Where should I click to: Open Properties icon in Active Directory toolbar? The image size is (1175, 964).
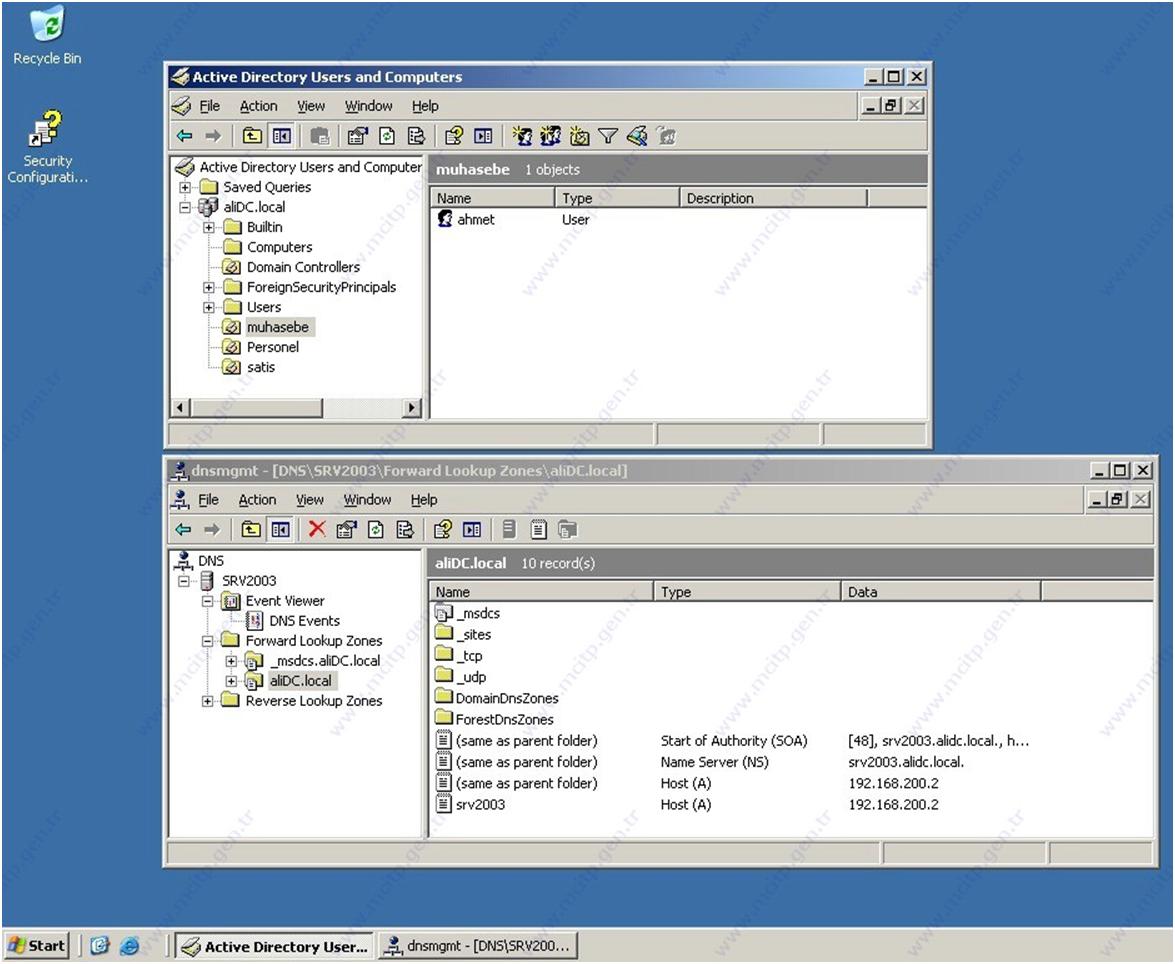(357, 136)
